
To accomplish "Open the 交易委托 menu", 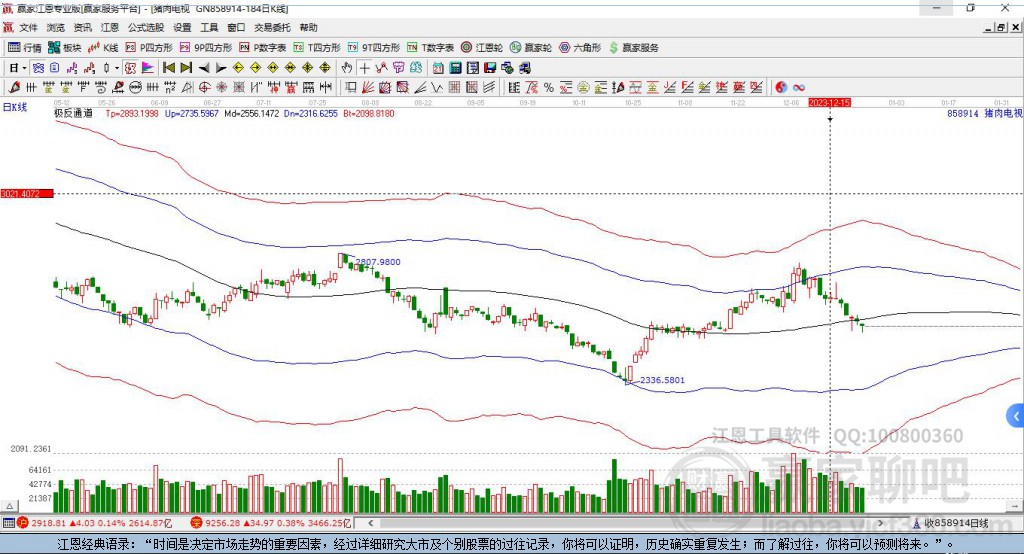I will [x=272, y=27].
